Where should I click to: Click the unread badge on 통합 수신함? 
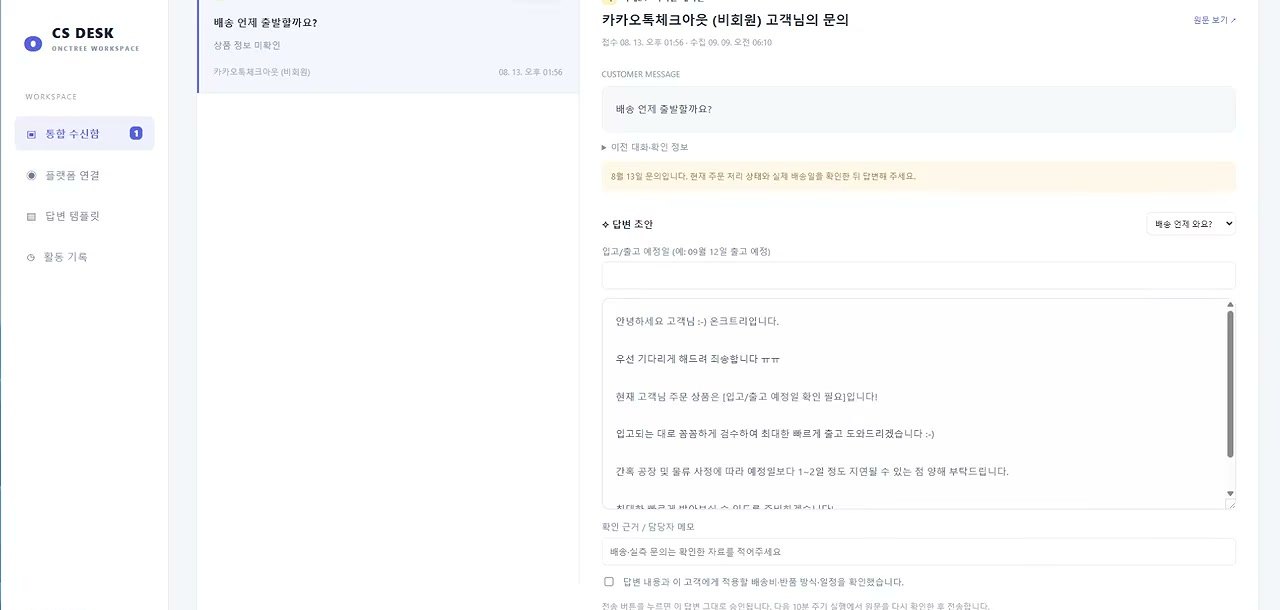136,133
